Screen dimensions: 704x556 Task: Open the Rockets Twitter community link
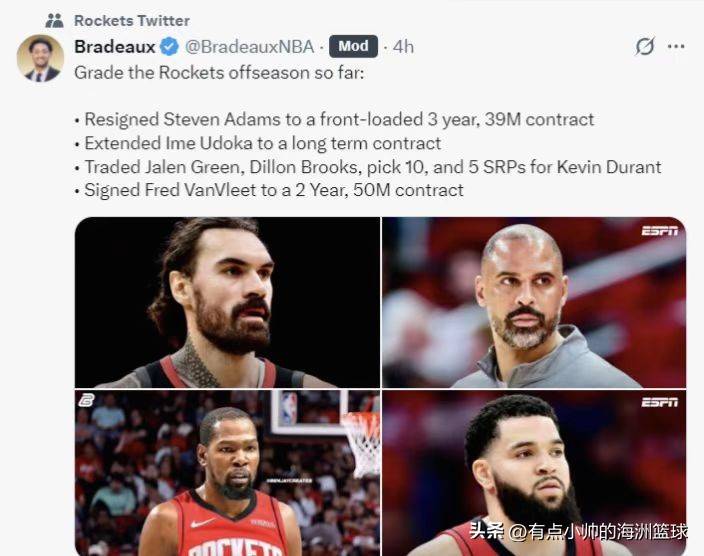coord(132,21)
